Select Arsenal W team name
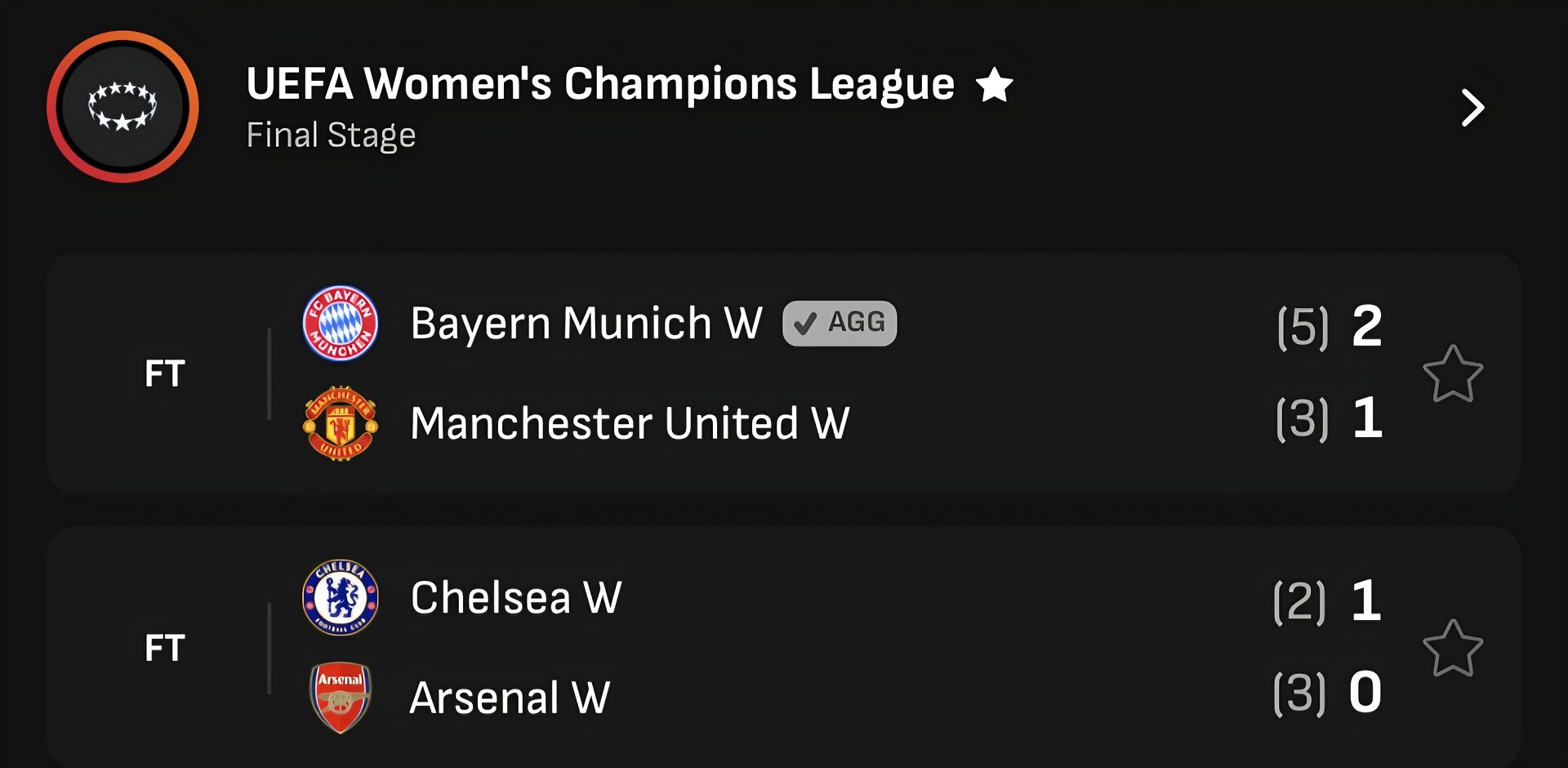Image resolution: width=1568 pixels, height=768 pixels. tap(510, 698)
